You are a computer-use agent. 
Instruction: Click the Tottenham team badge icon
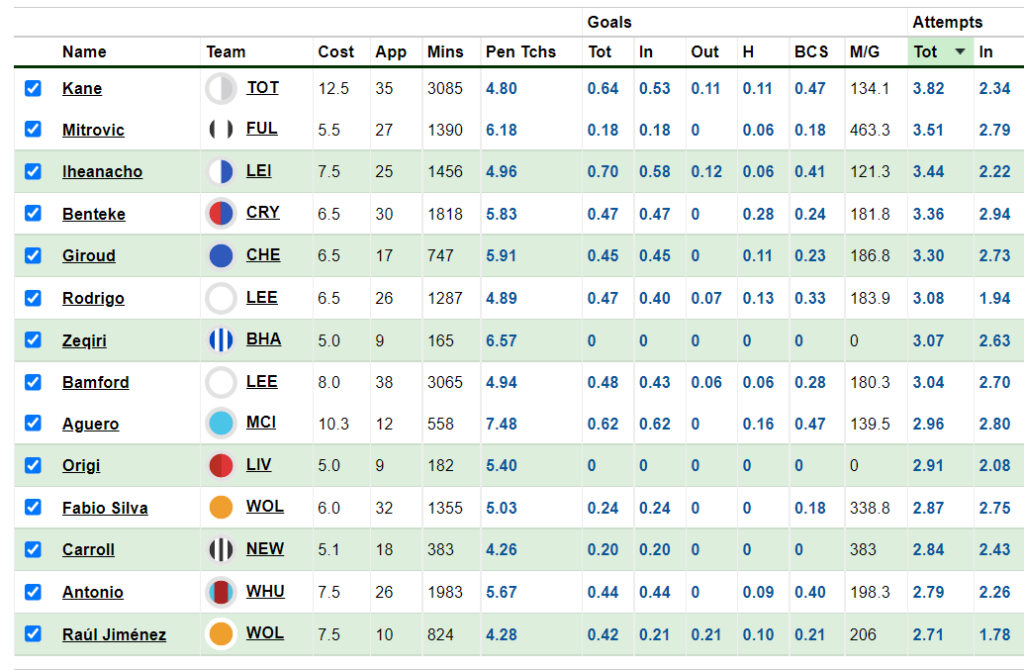[221, 88]
